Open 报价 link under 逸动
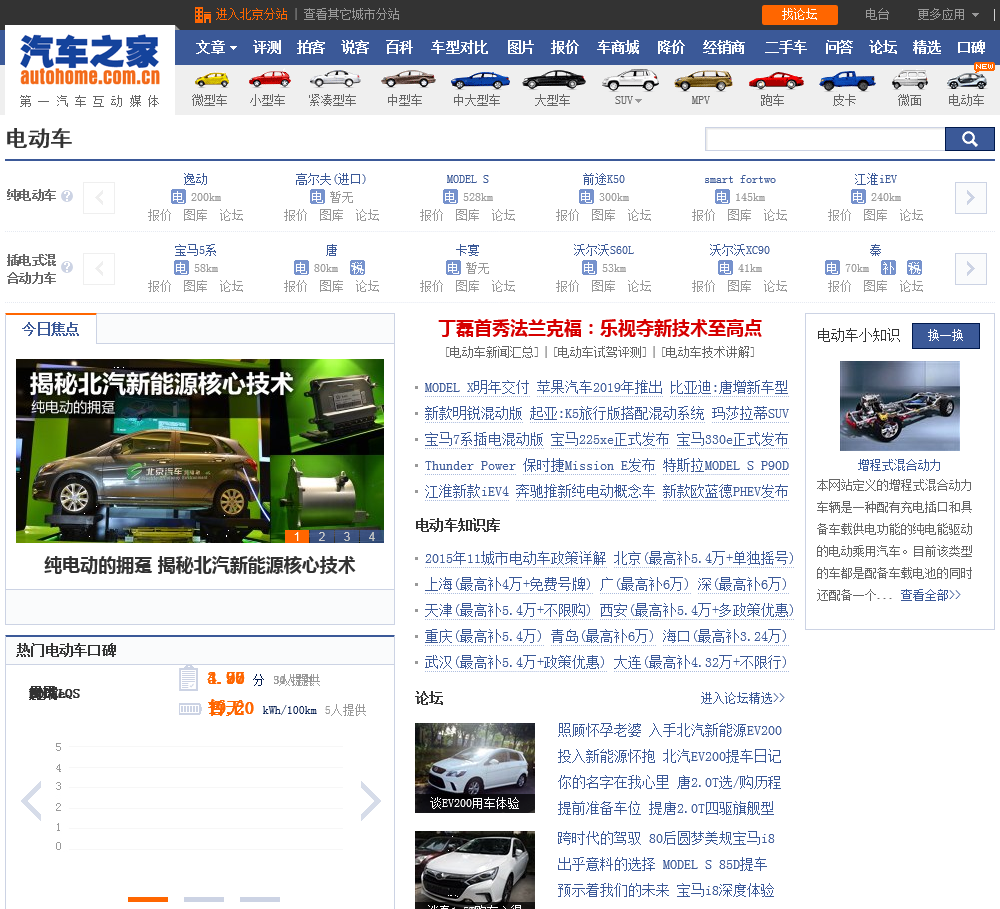 click(x=159, y=216)
